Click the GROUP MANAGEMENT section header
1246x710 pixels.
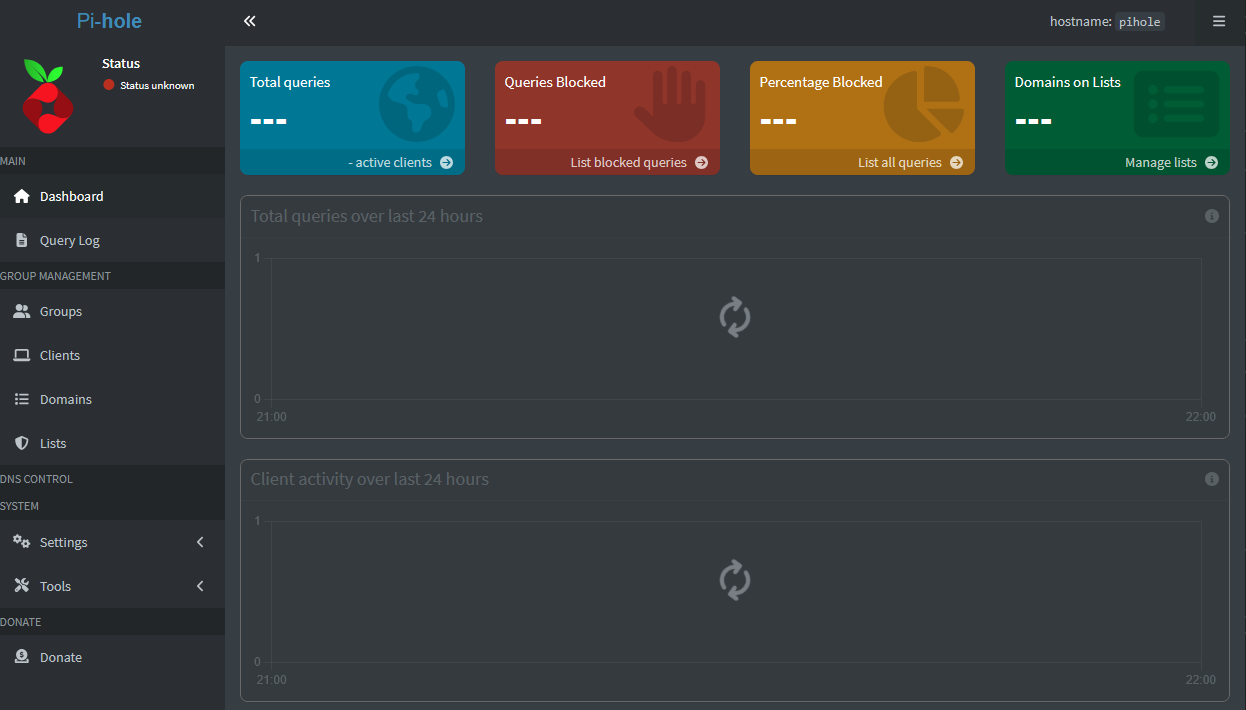56,276
